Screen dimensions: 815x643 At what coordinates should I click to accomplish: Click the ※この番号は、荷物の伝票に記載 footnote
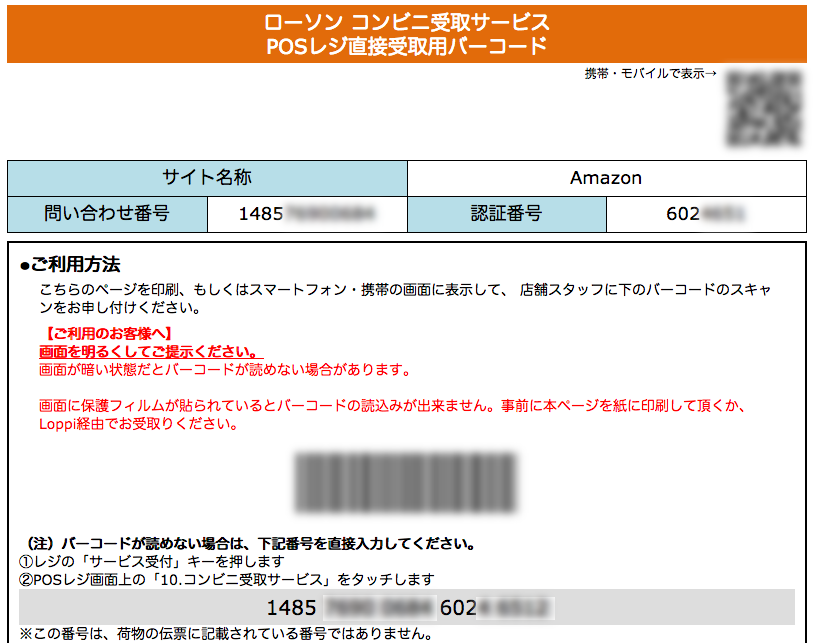point(226,634)
